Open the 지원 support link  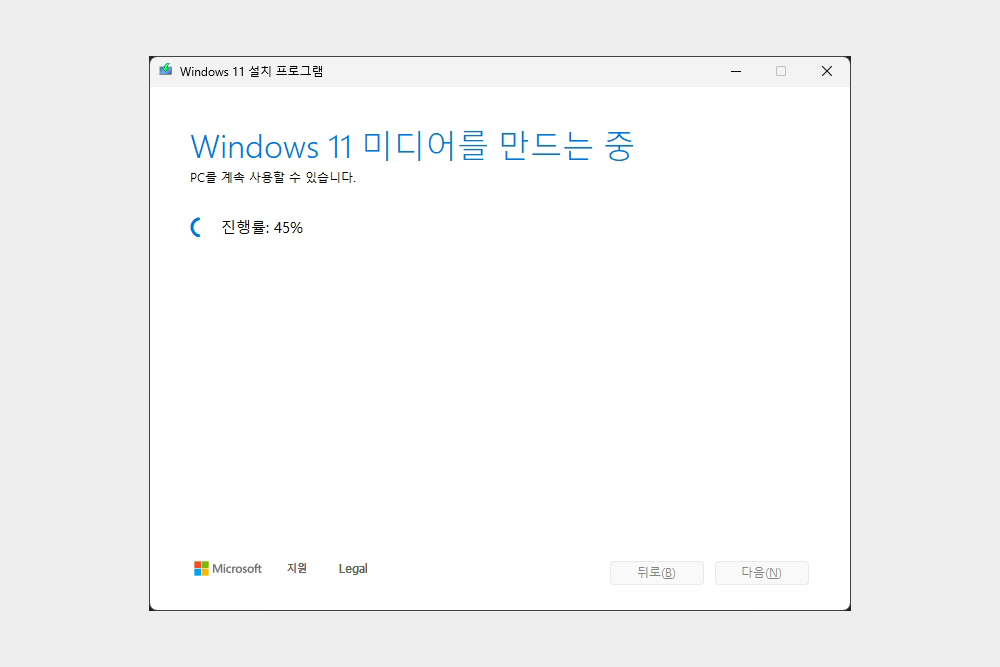click(x=297, y=568)
